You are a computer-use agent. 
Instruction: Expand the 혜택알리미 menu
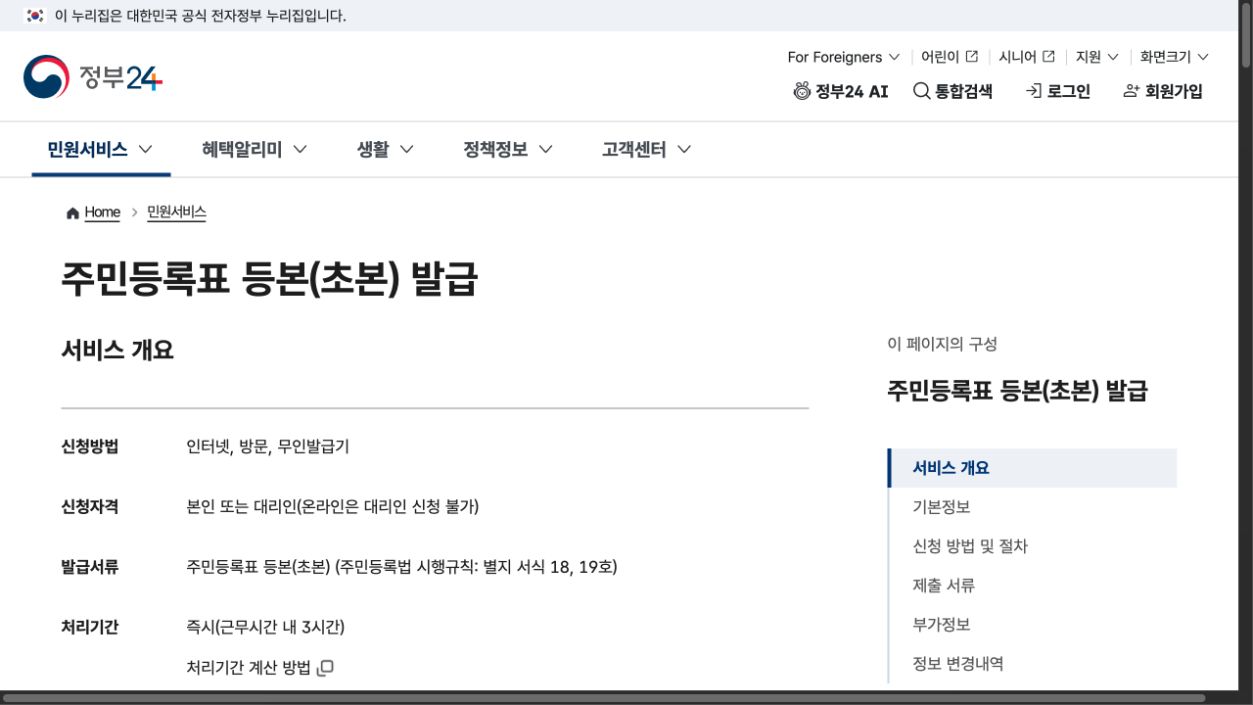coord(254,150)
